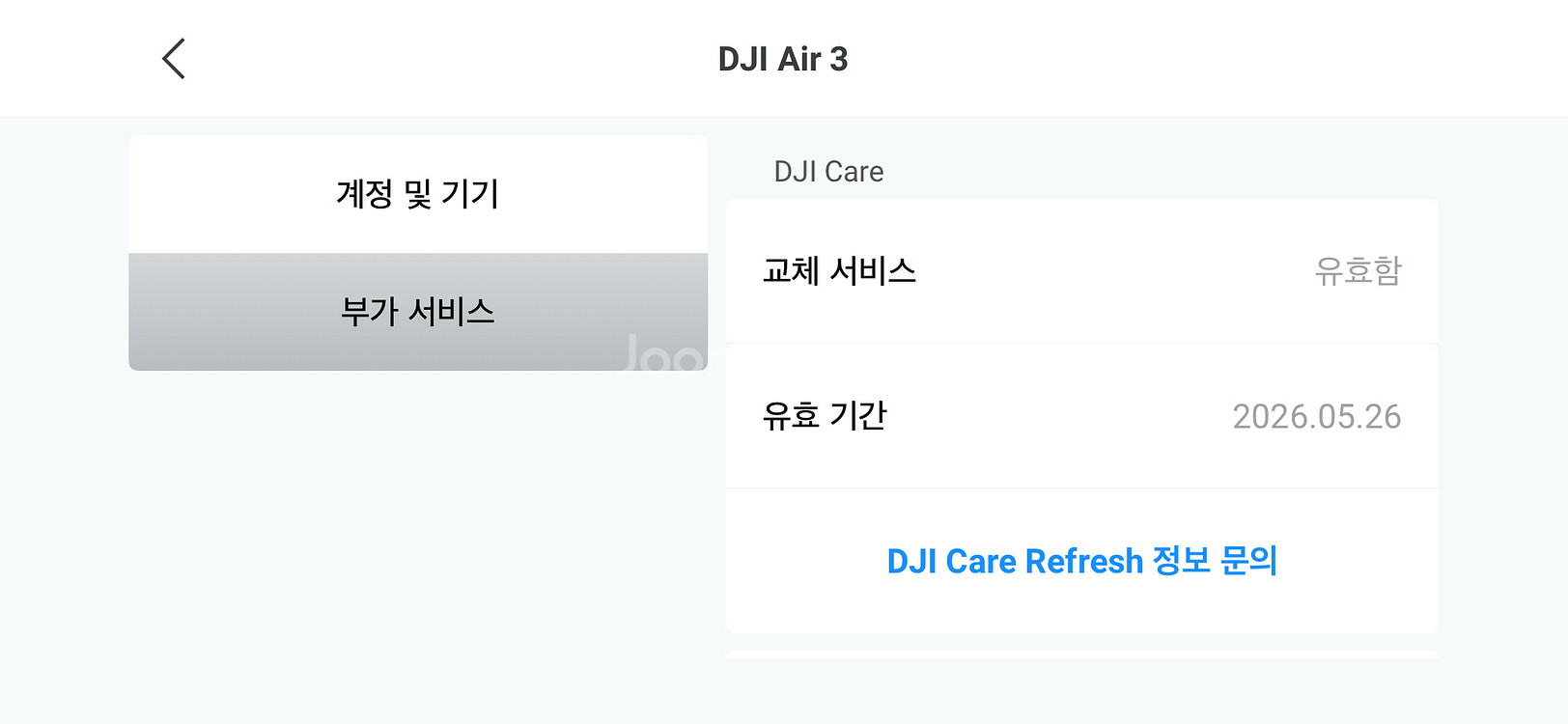Click the 교체 서비스 label
This screenshot has width=1568, height=724.
(839, 271)
